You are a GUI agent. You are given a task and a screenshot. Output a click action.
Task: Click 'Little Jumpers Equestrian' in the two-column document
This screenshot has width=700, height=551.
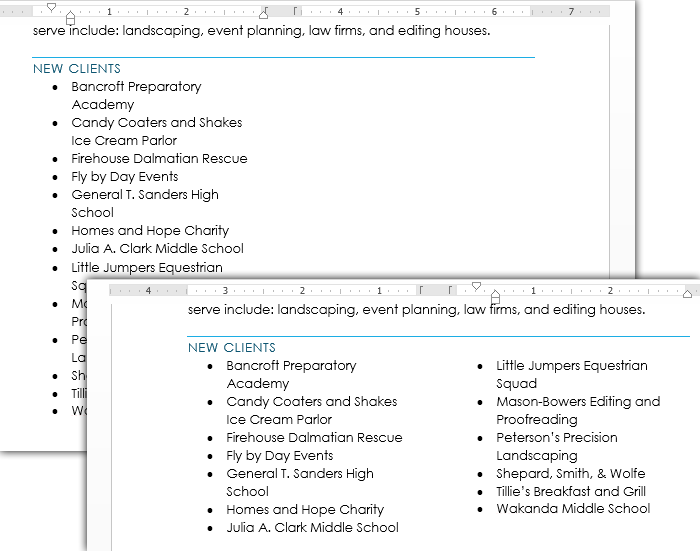click(572, 366)
